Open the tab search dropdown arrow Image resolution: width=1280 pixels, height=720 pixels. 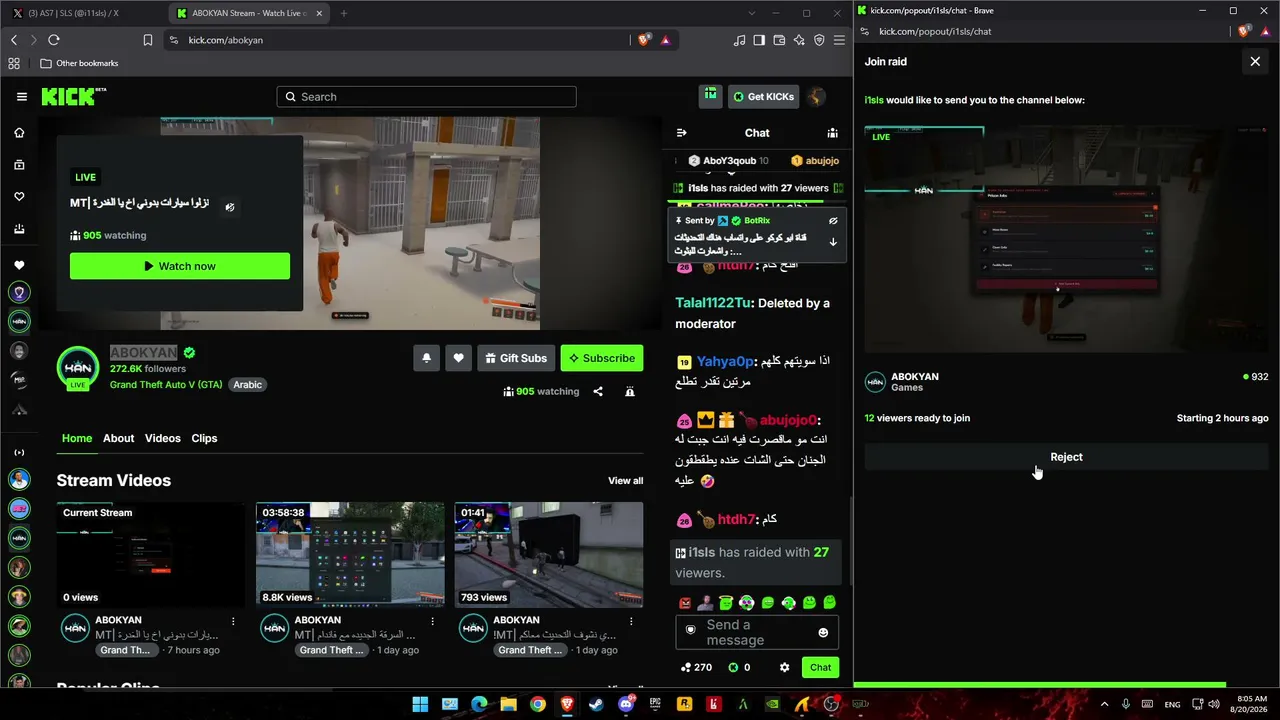tap(752, 13)
